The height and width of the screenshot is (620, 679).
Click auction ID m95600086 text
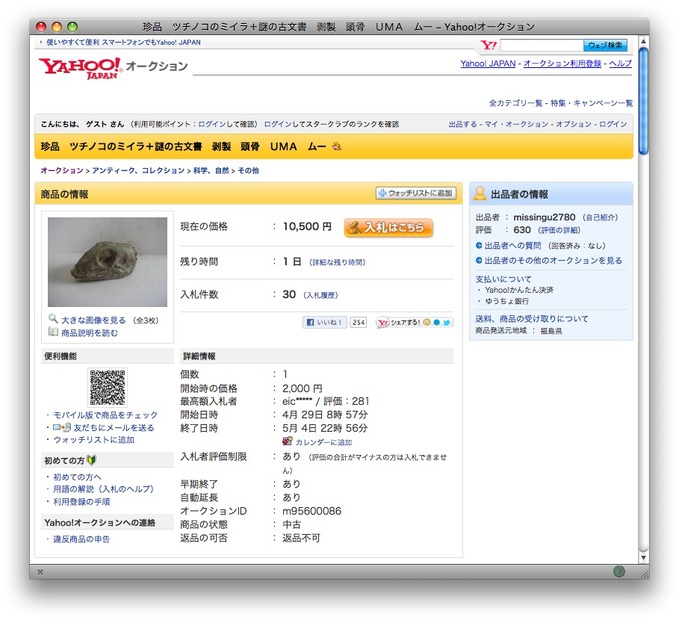point(311,511)
